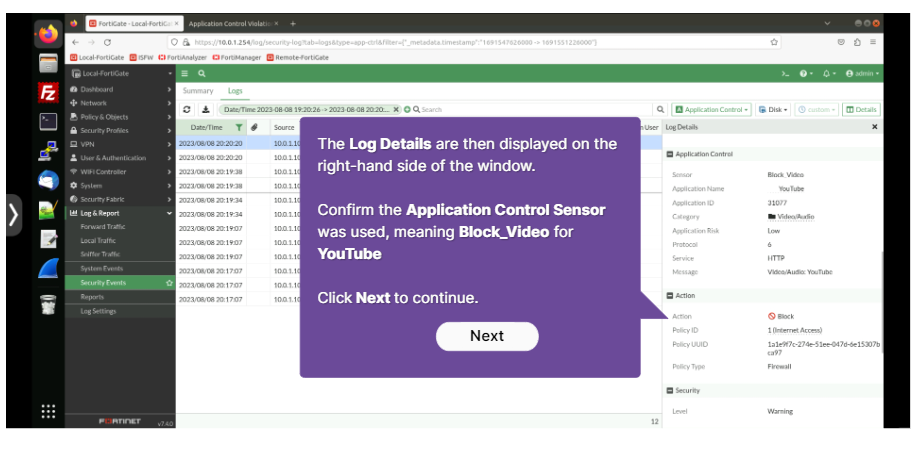Expand Security Profiles menu

pyautogui.click(x=120, y=131)
